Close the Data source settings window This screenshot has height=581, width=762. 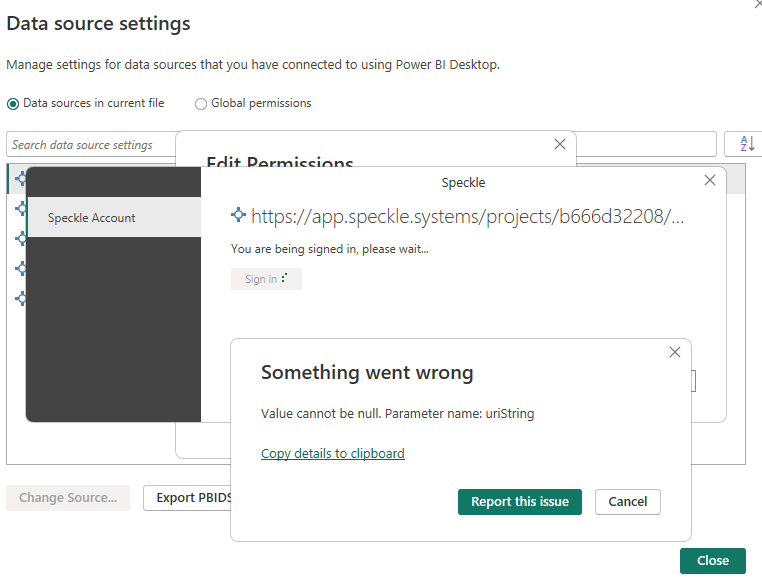click(712, 561)
